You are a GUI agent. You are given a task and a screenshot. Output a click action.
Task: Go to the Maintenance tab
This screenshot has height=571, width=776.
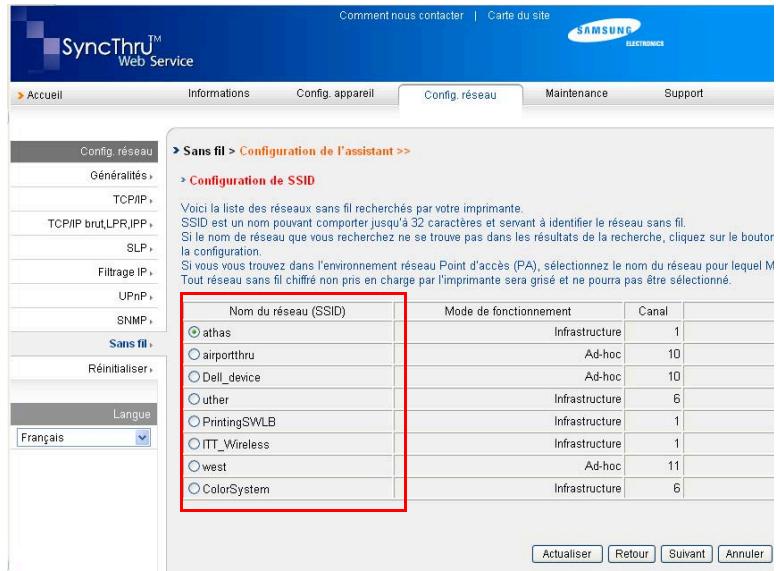click(x=576, y=93)
